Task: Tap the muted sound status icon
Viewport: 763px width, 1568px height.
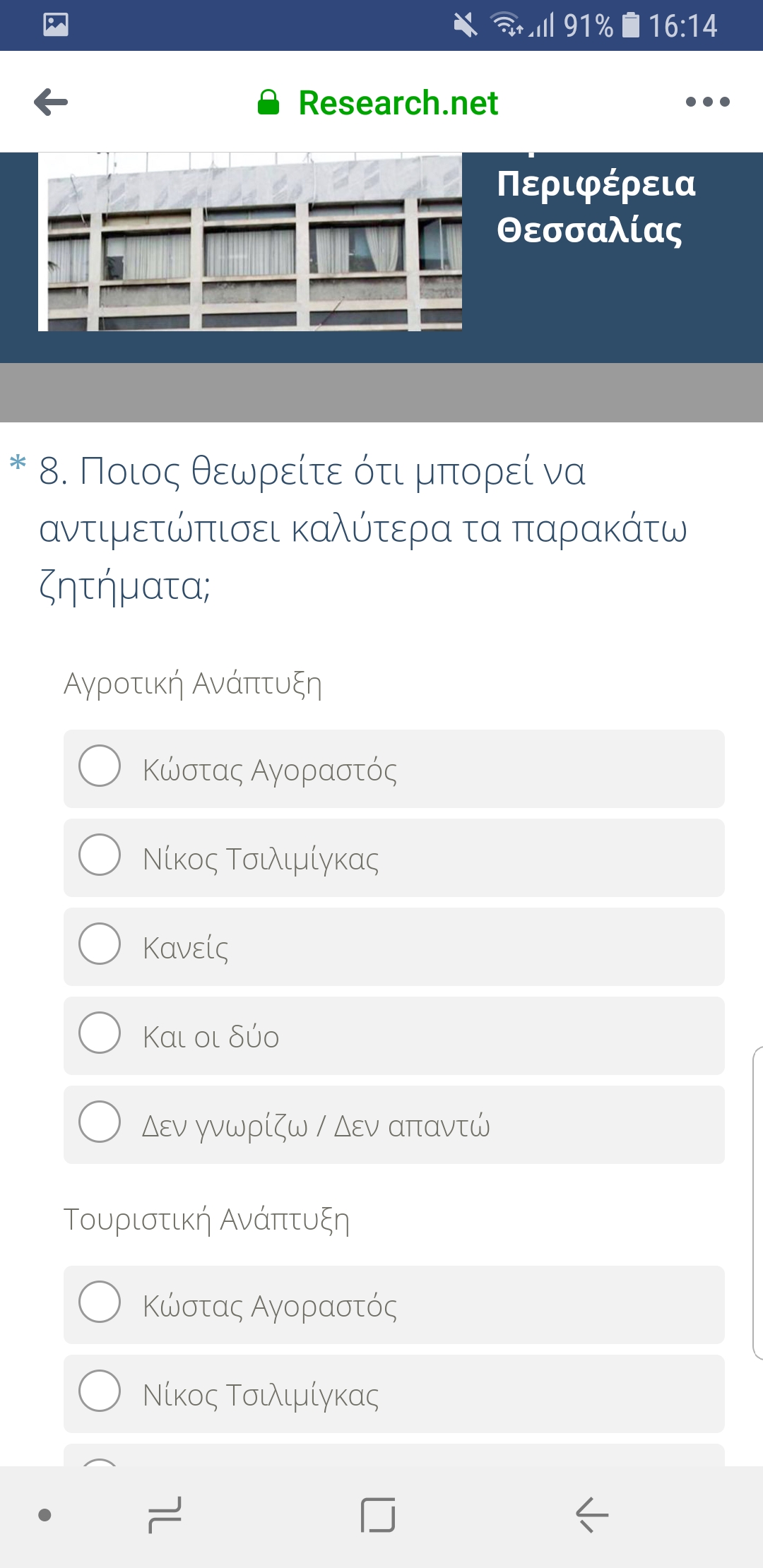Action: 466,25
